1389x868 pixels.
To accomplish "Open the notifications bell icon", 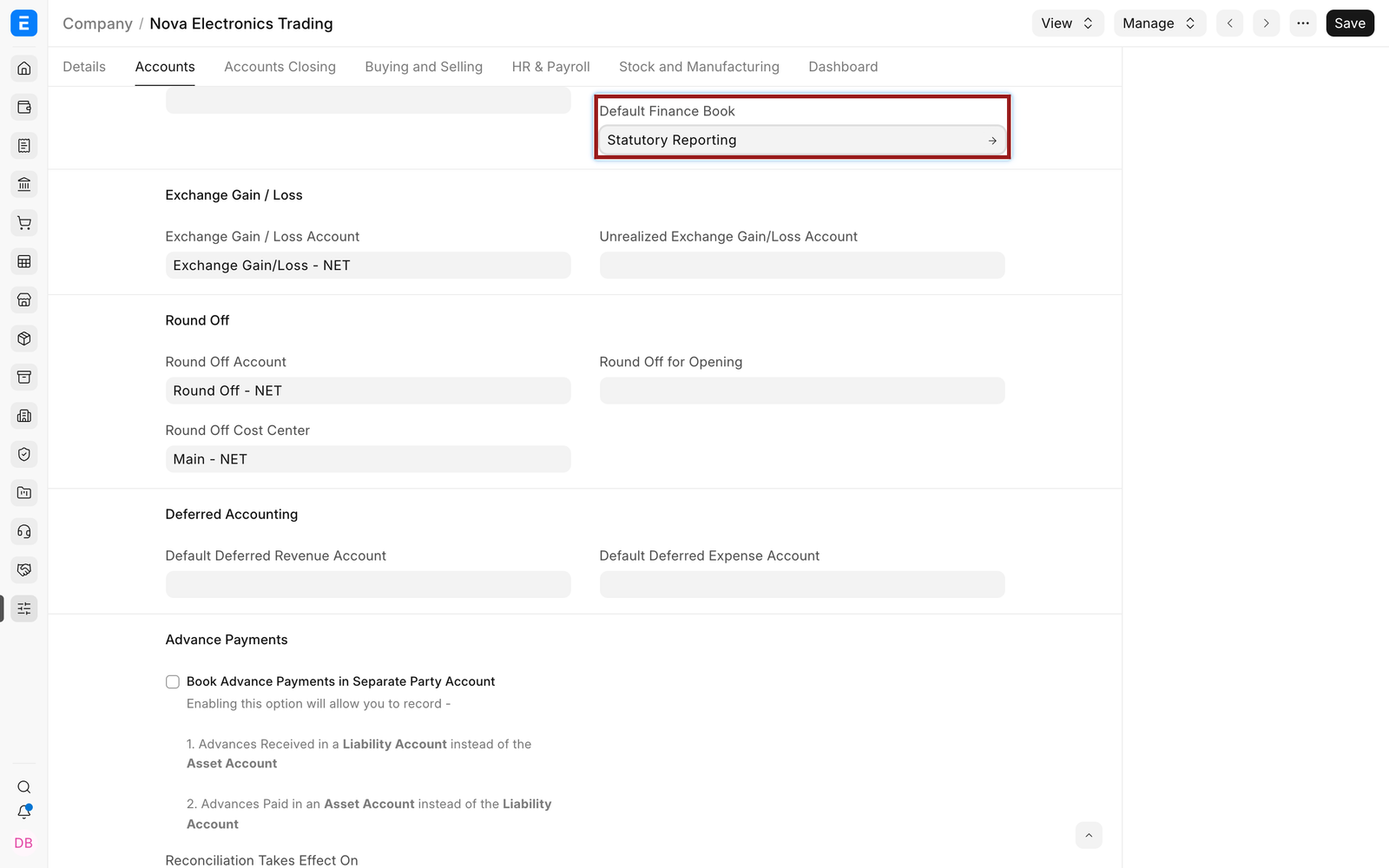I will pyautogui.click(x=24, y=812).
